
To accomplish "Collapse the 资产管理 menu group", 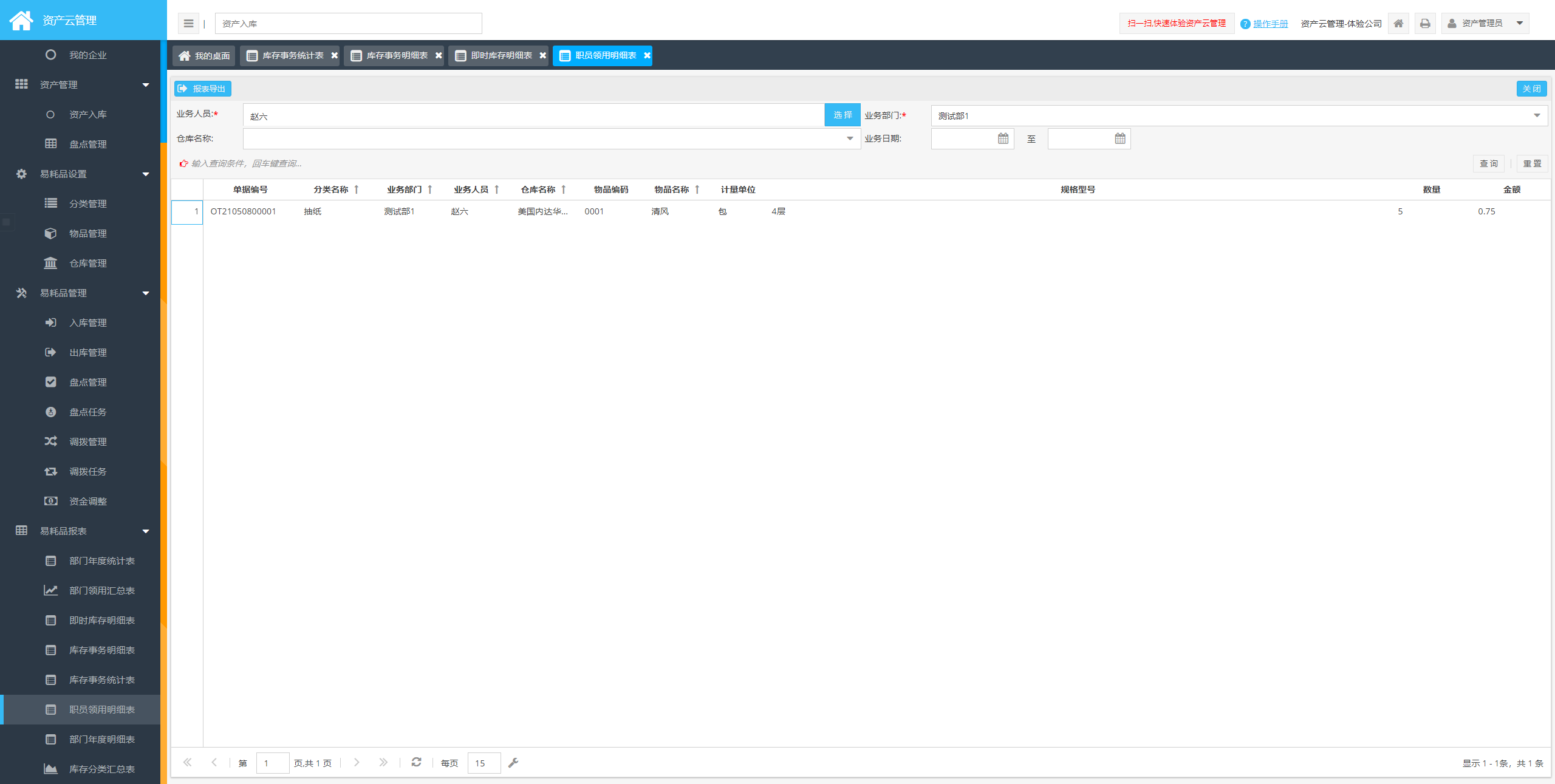I will point(80,84).
